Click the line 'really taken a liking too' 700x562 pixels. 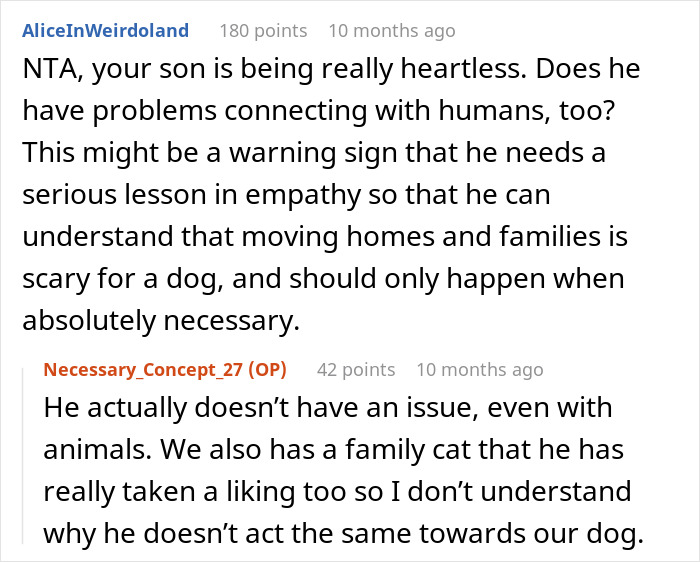337,491
